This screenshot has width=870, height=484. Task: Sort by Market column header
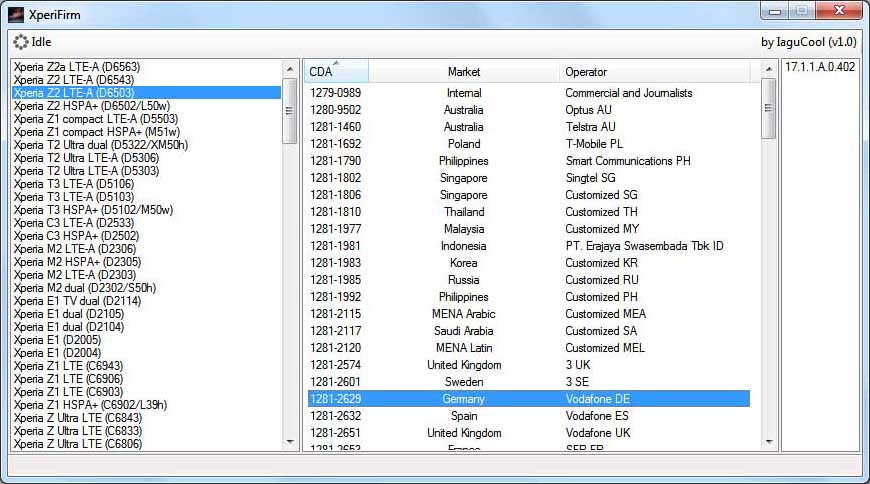coord(464,72)
